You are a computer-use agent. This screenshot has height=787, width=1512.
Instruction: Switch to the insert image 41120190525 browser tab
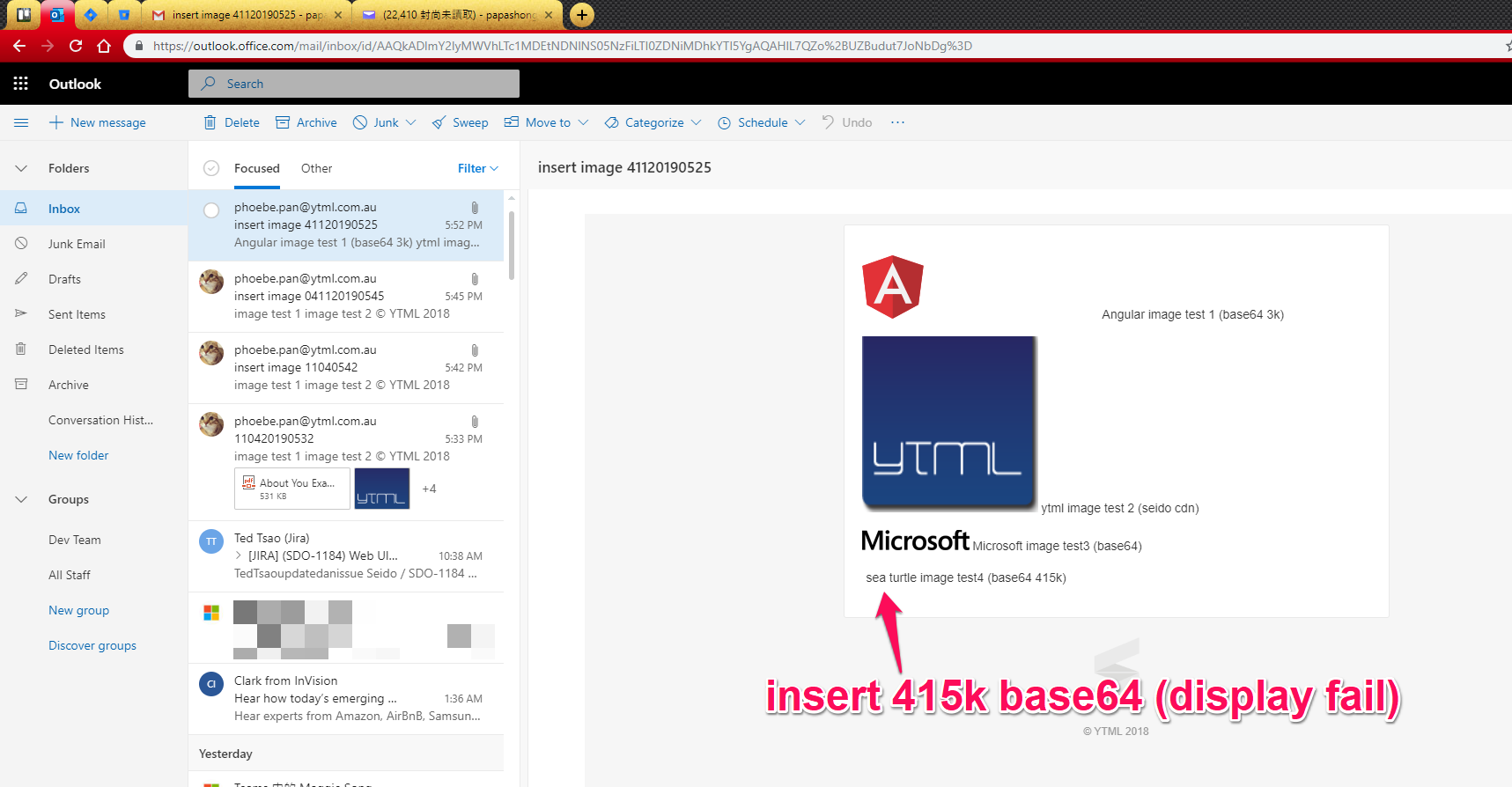point(247,15)
